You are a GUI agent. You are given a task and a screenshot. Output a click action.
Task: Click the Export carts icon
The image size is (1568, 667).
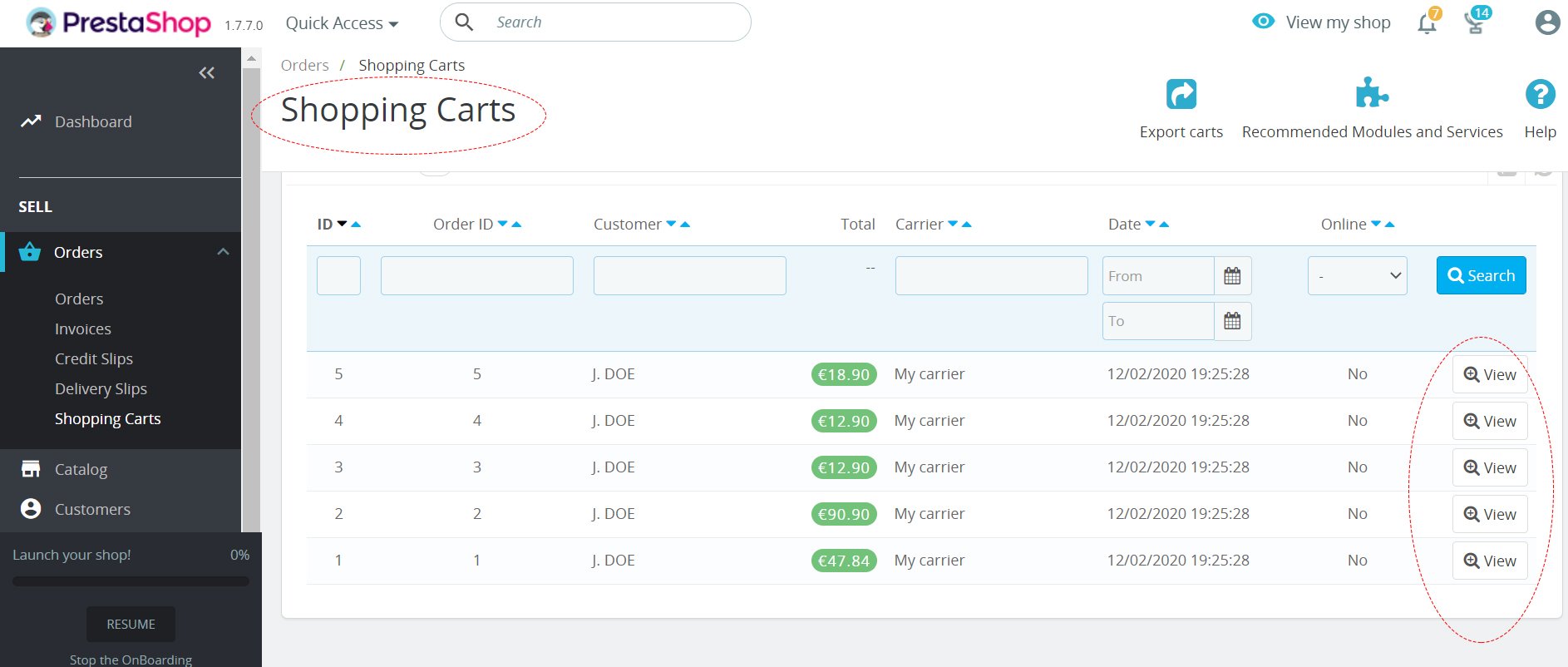(x=1181, y=95)
